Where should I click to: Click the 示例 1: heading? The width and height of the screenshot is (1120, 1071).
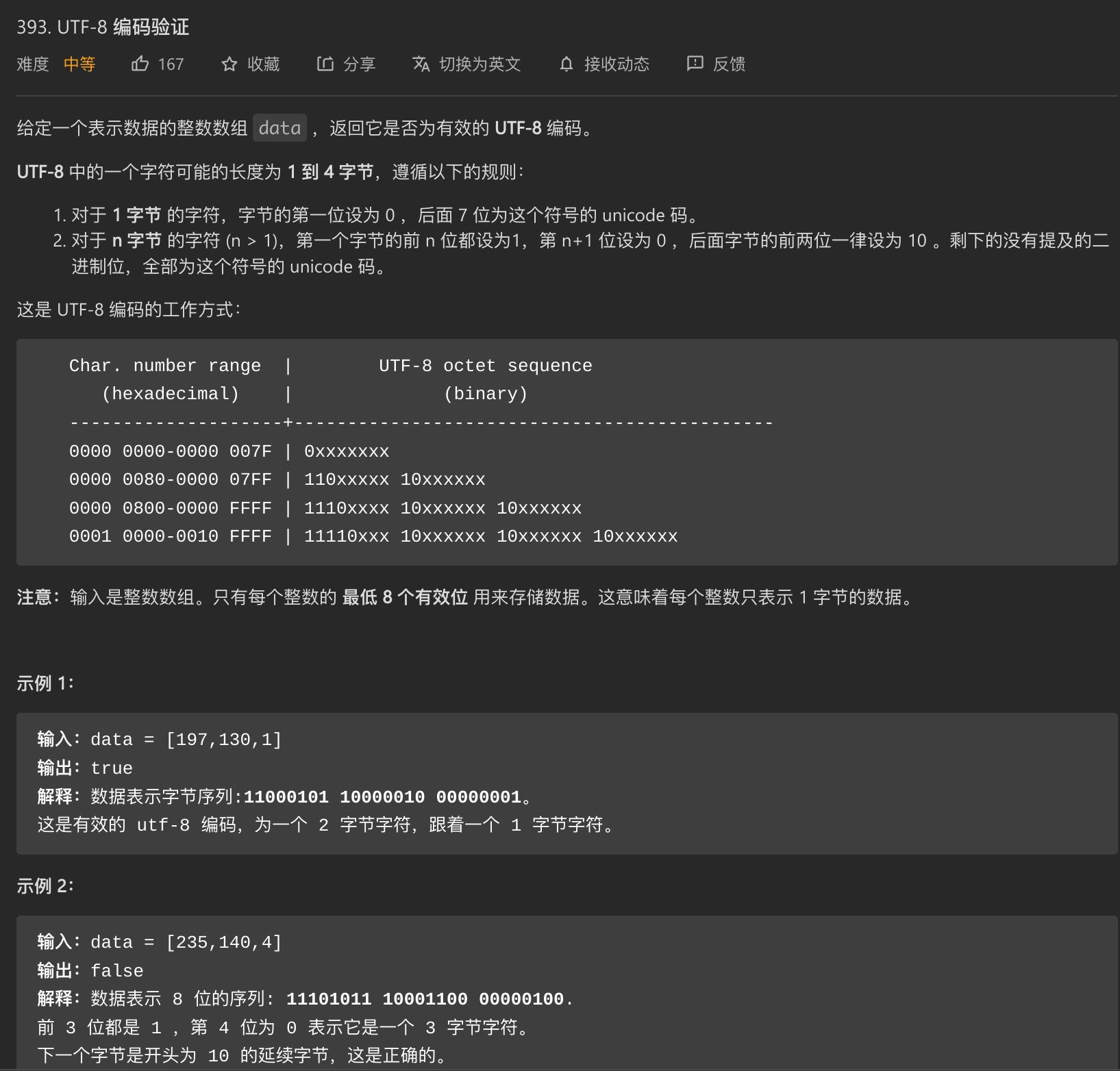point(45,683)
